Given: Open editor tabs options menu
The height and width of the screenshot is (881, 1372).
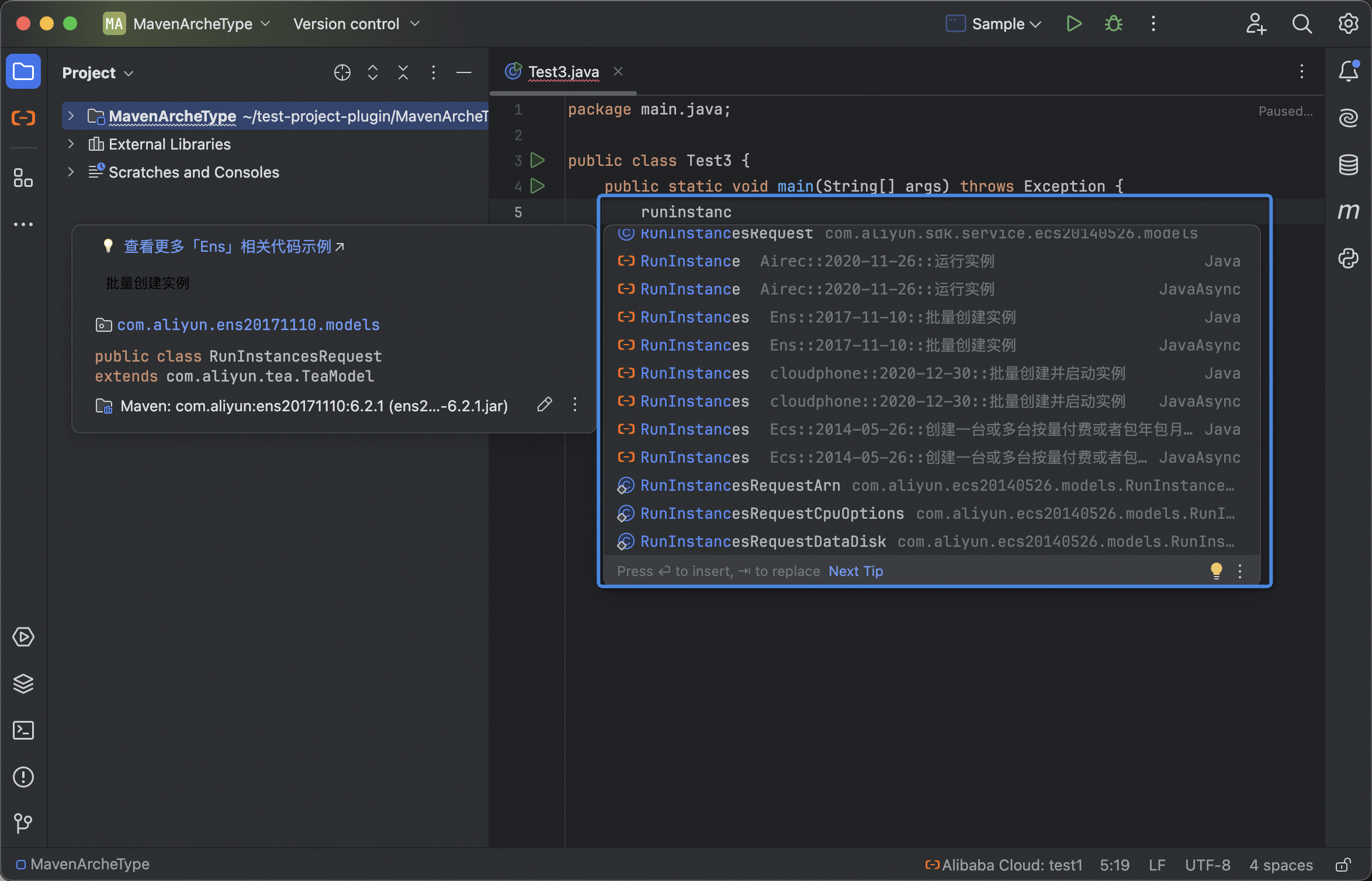Looking at the screenshot, I should coord(1302,71).
